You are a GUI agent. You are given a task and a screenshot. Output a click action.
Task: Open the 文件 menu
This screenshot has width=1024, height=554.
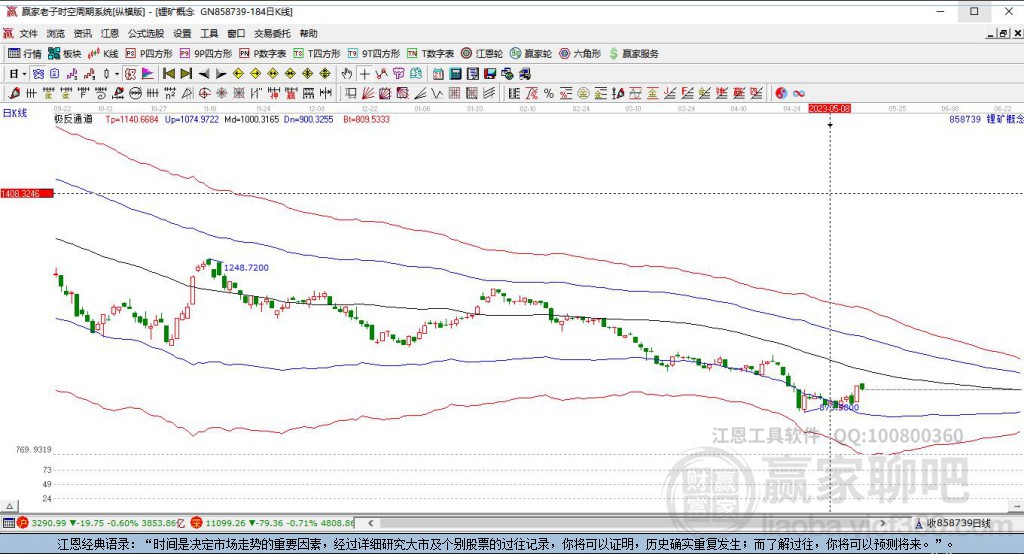pyautogui.click(x=28, y=33)
